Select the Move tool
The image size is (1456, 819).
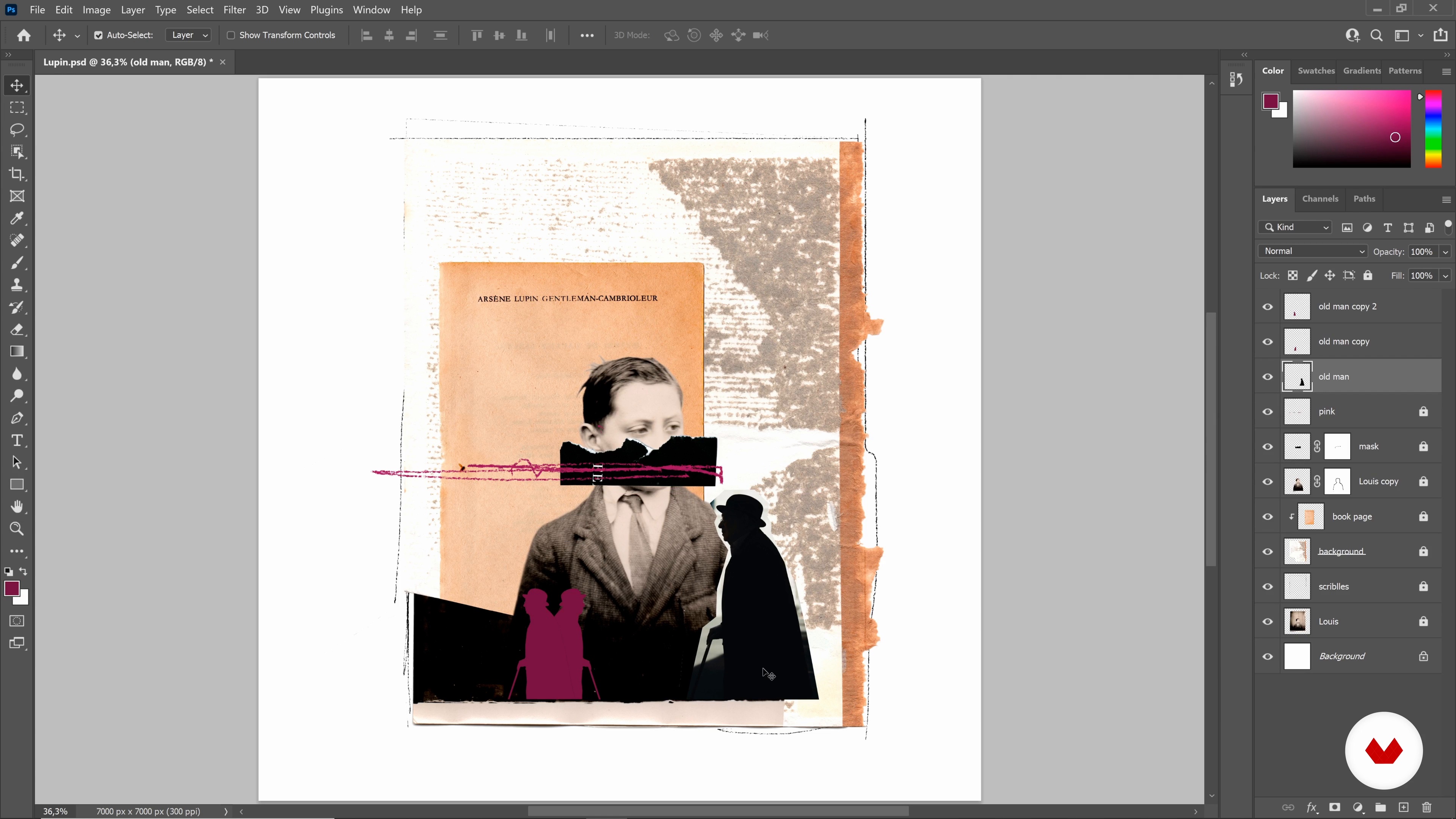17,85
